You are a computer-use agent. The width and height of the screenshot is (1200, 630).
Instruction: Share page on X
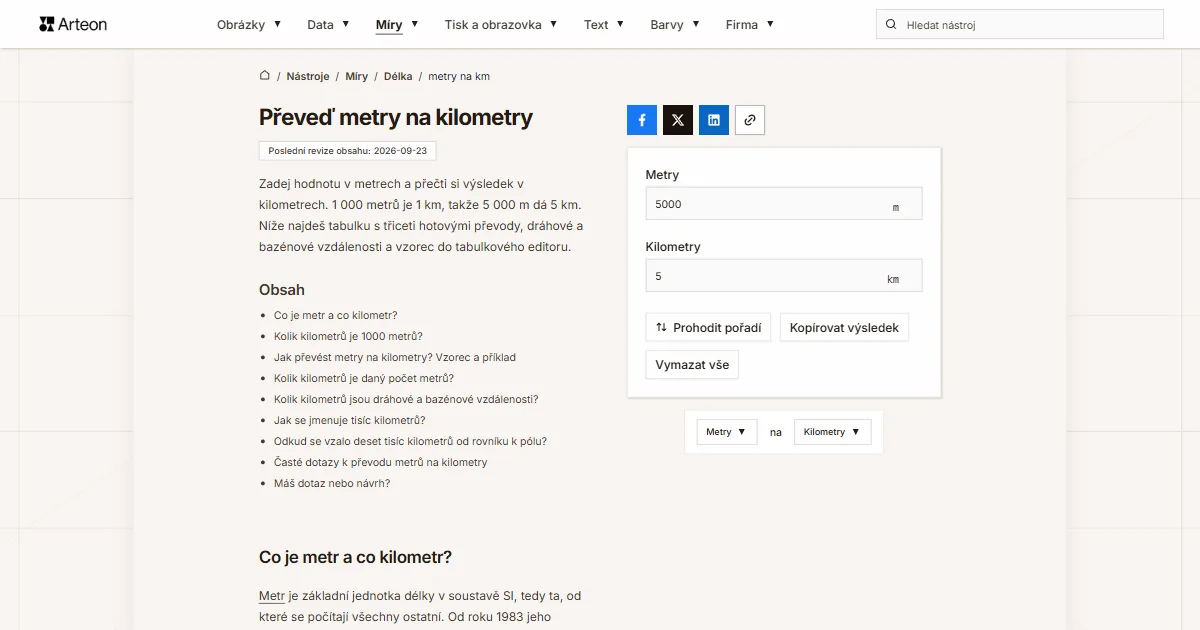(x=678, y=120)
